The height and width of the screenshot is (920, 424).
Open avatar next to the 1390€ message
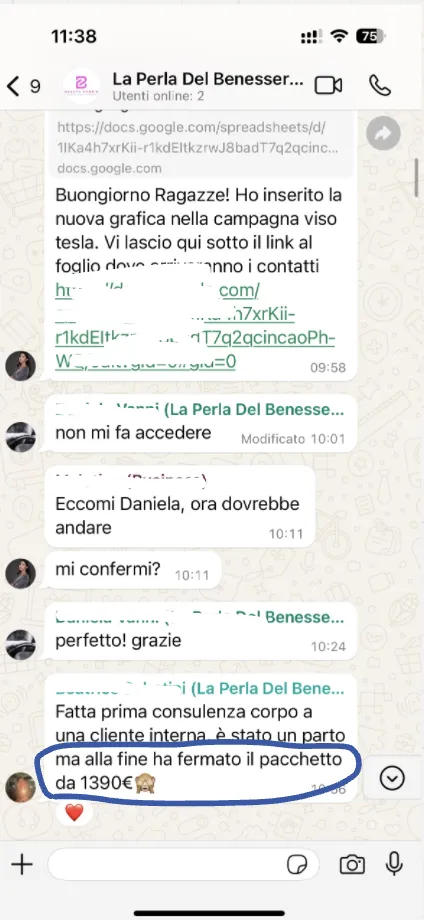(21, 787)
